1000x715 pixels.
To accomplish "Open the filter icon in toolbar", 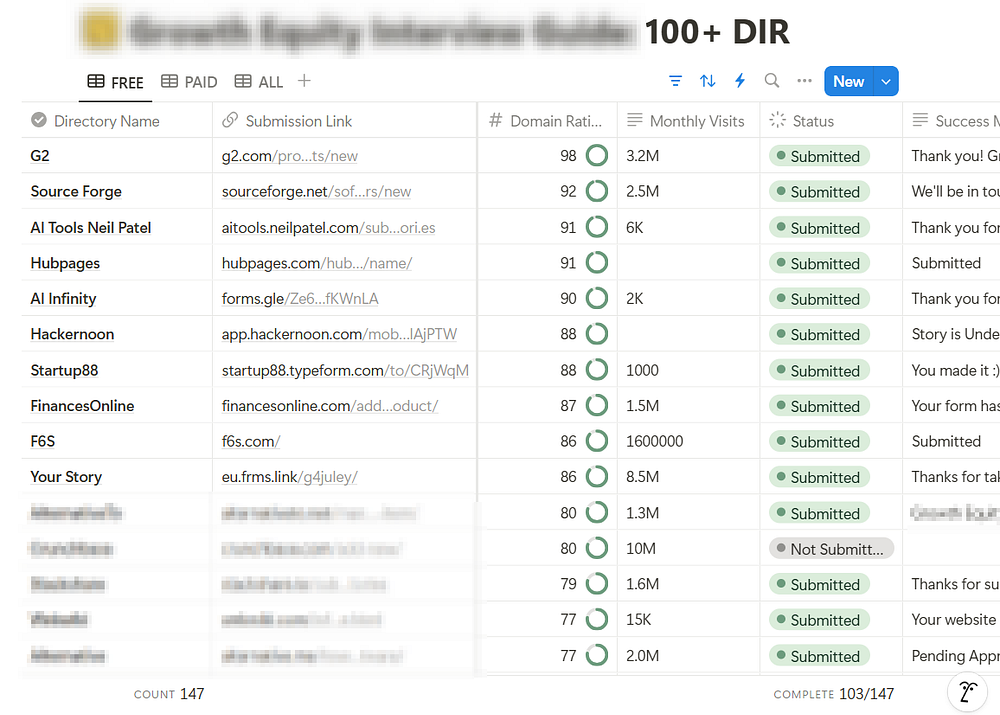I will click(675, 81).
